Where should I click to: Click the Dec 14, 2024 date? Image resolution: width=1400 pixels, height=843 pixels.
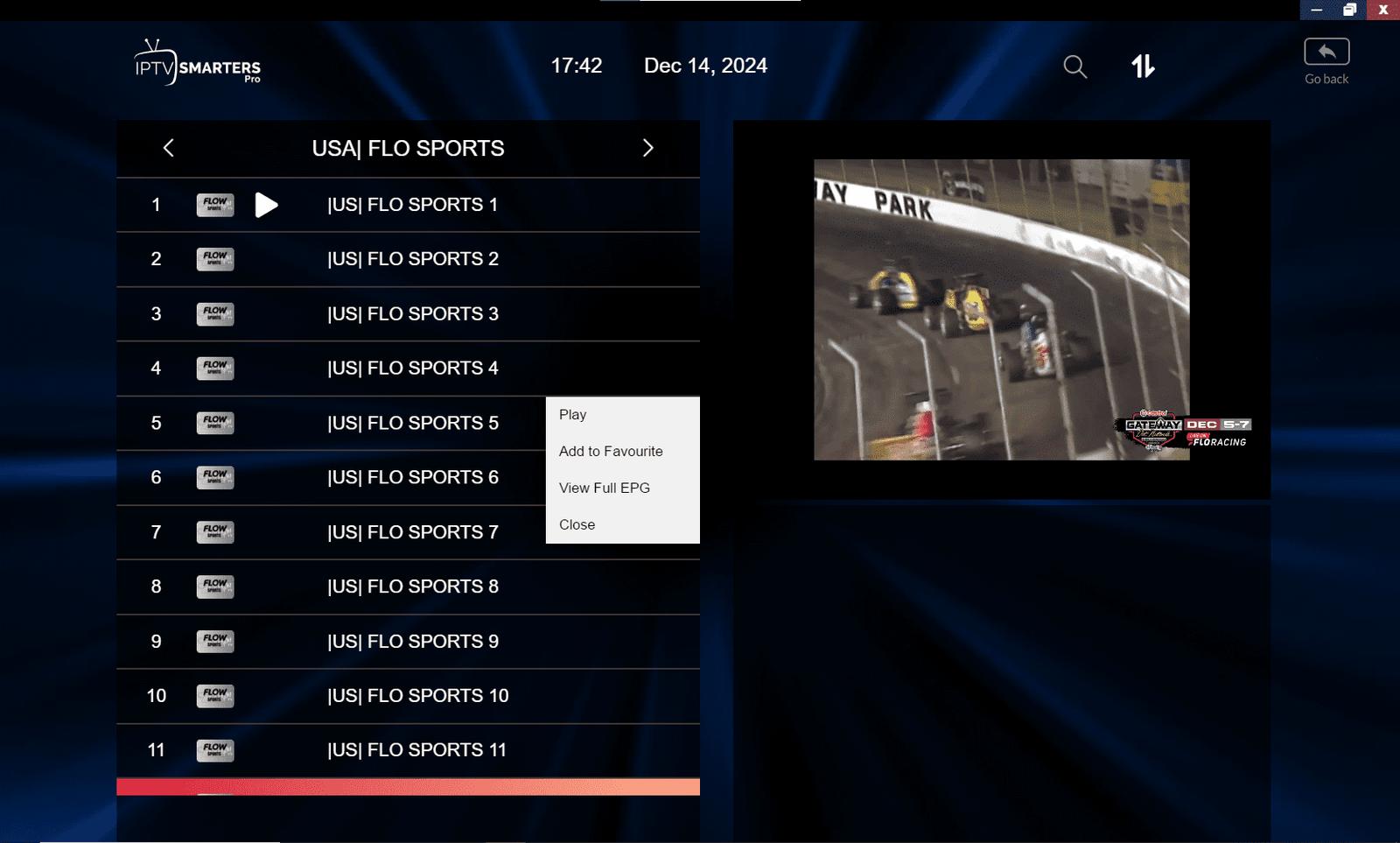click(x=705, y=66)
